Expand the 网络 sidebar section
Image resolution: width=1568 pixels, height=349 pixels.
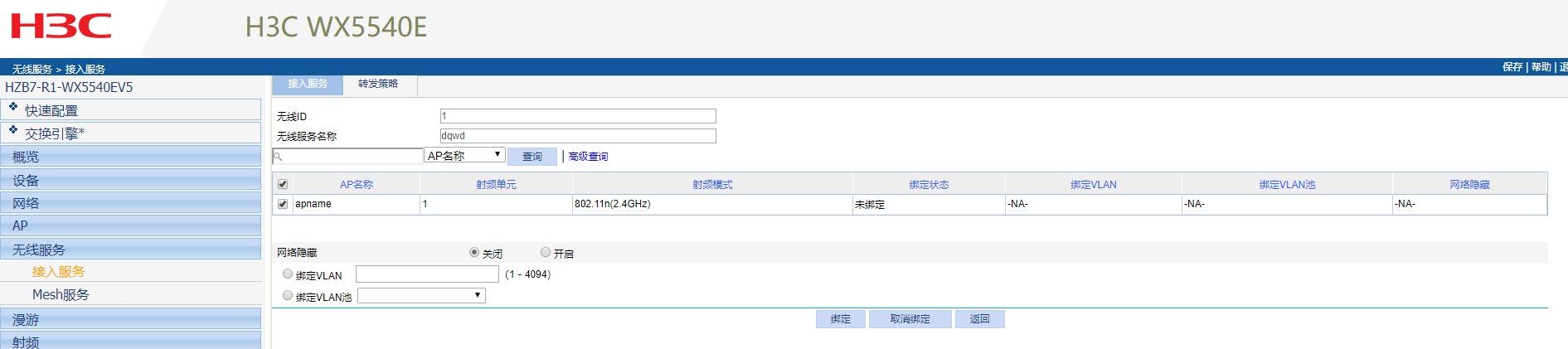131,203
